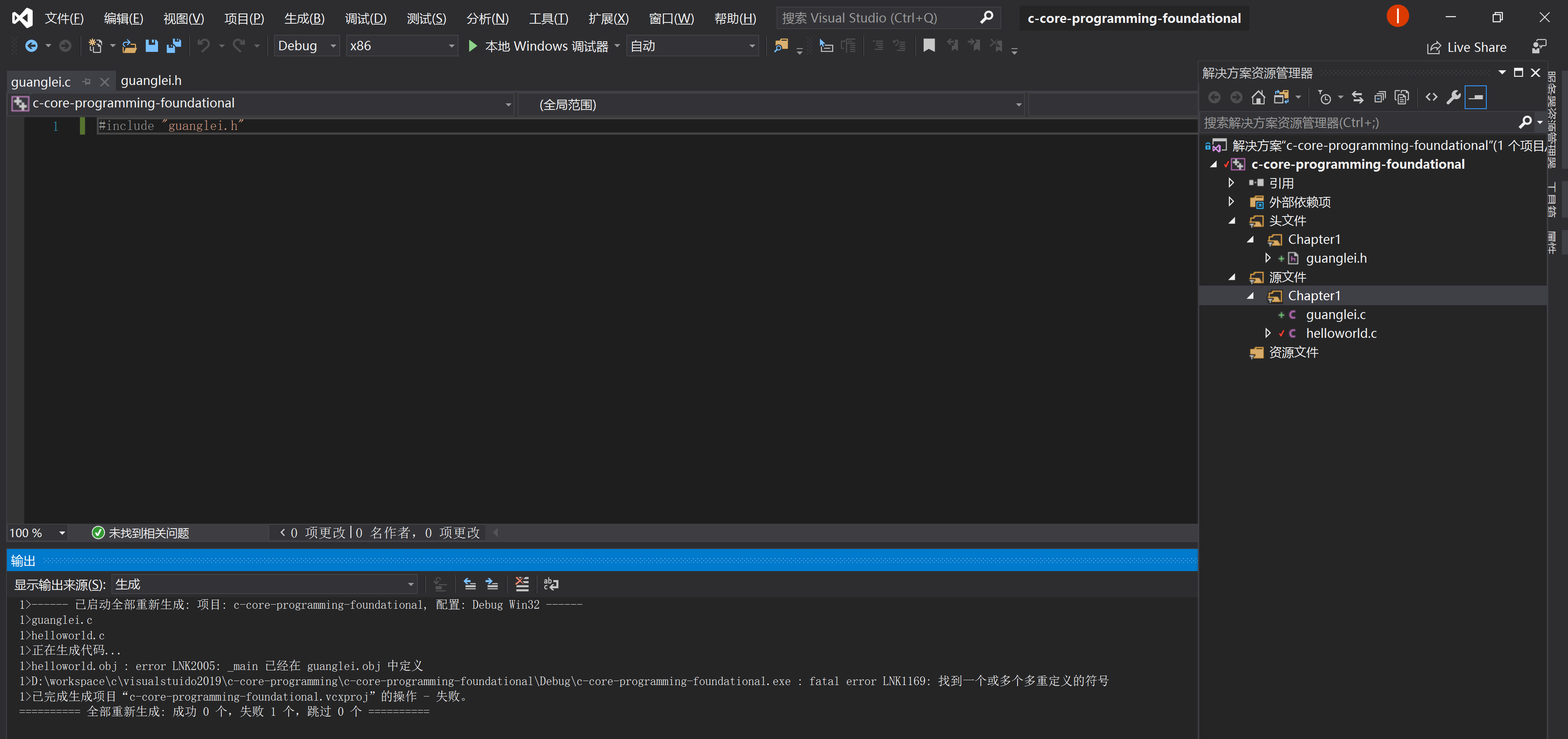Open the x86 platform dropdown

pos(402,46)
